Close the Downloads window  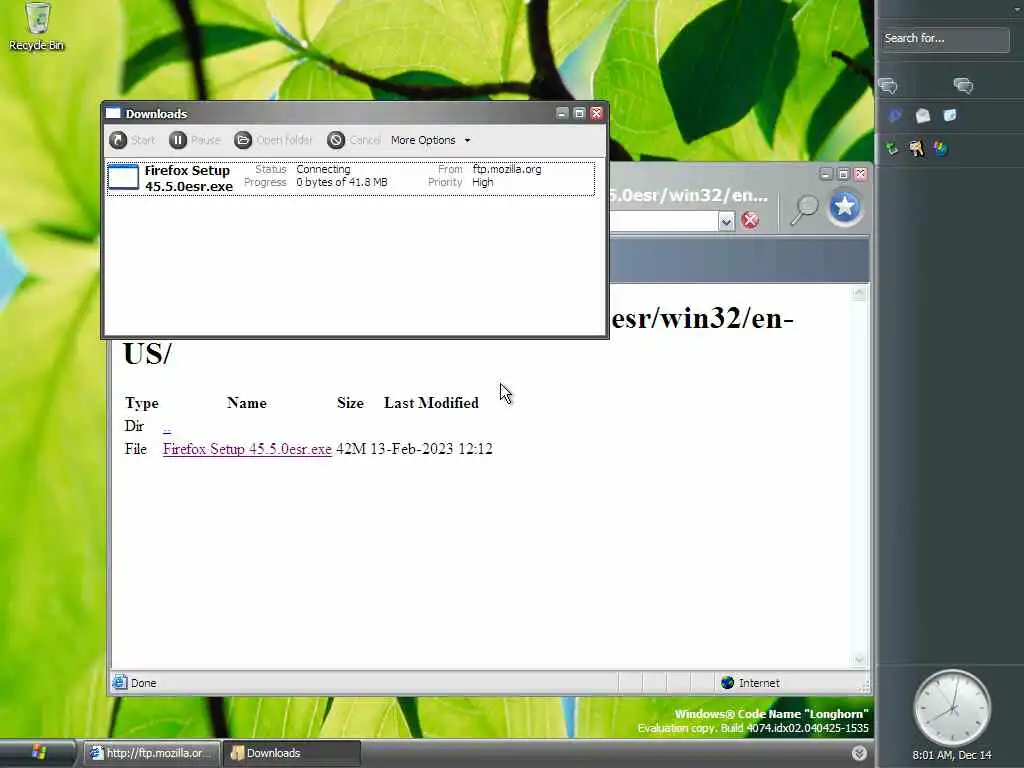pos(596,114)
